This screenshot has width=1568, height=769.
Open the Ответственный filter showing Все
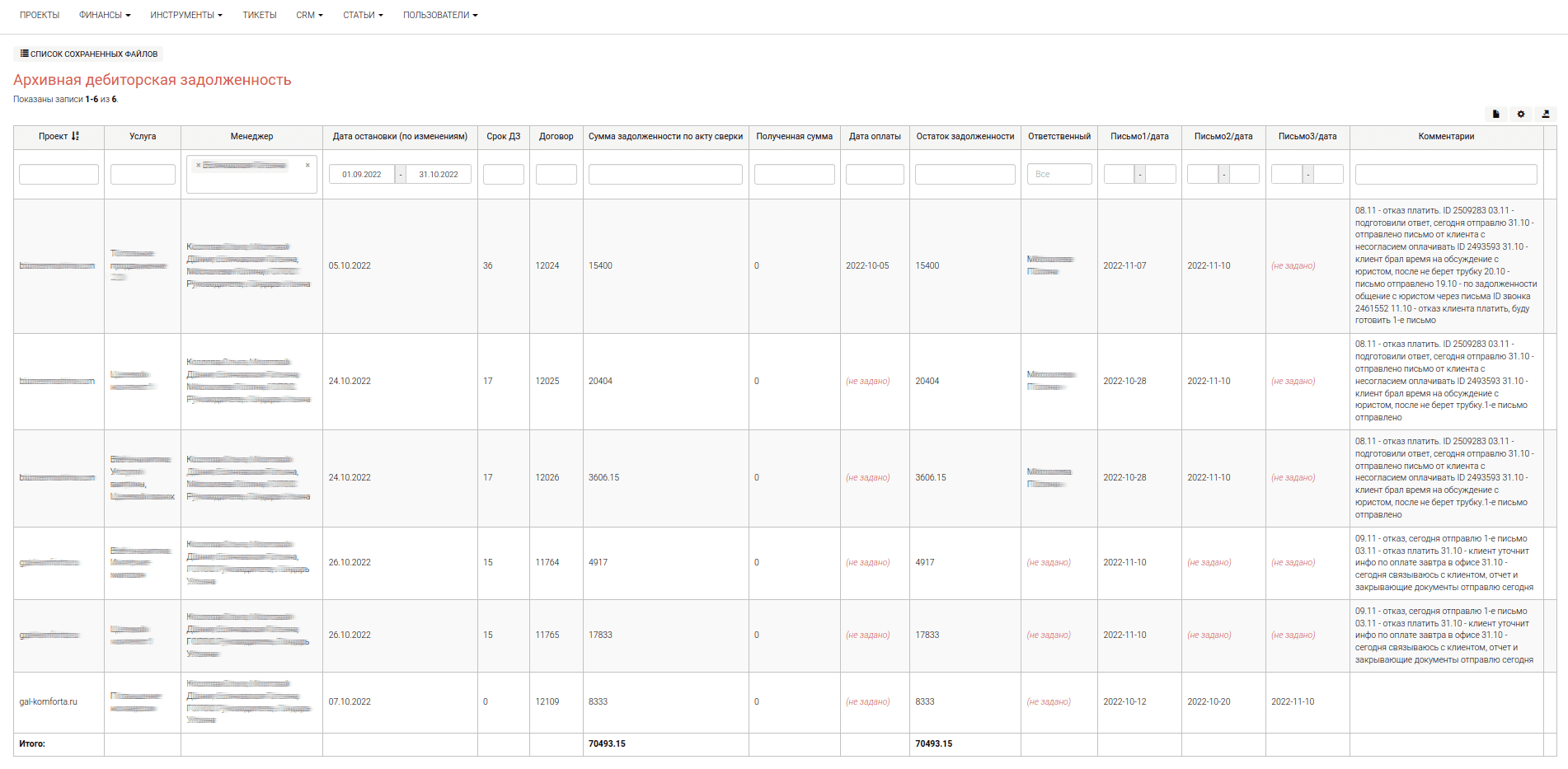coord(1059,175)
